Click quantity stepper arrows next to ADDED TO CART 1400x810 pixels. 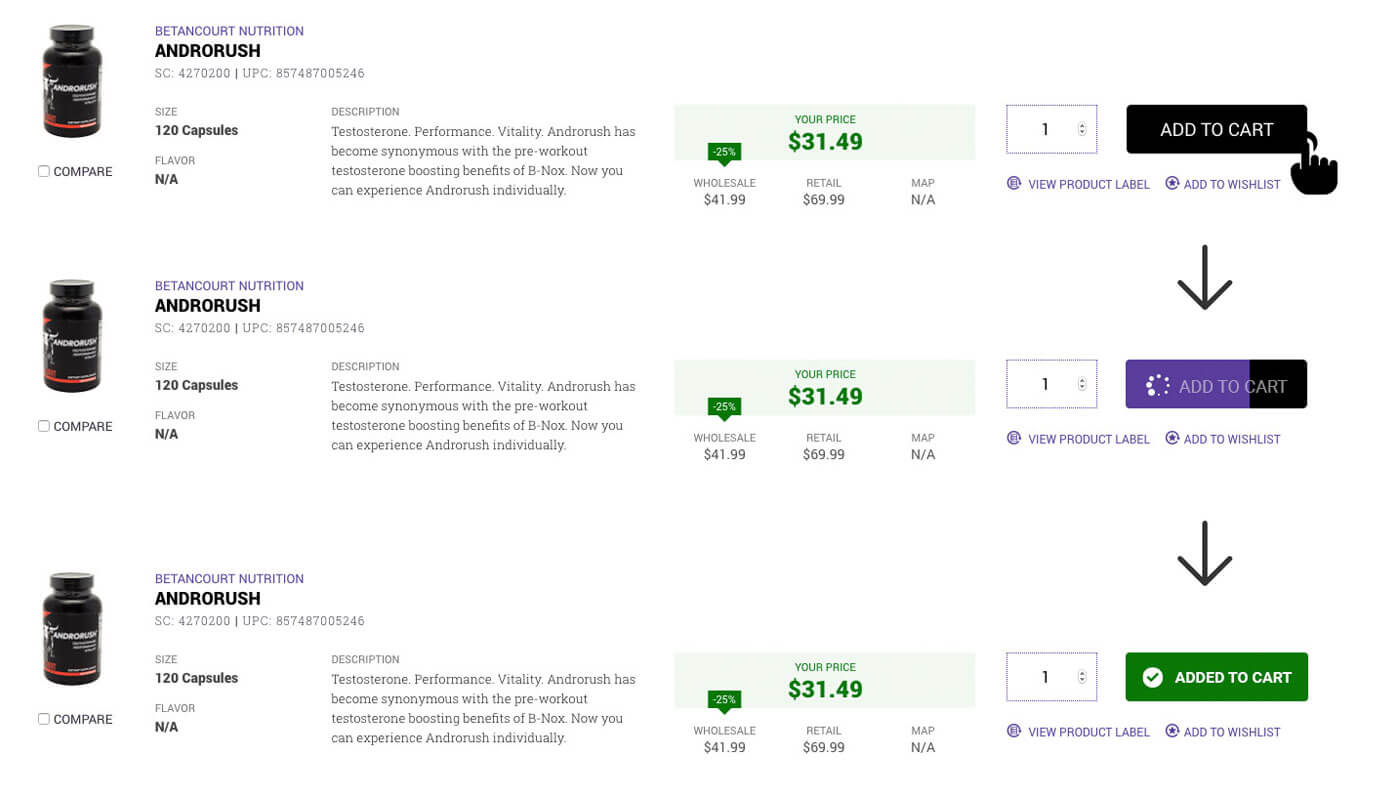click(1082, 677)
